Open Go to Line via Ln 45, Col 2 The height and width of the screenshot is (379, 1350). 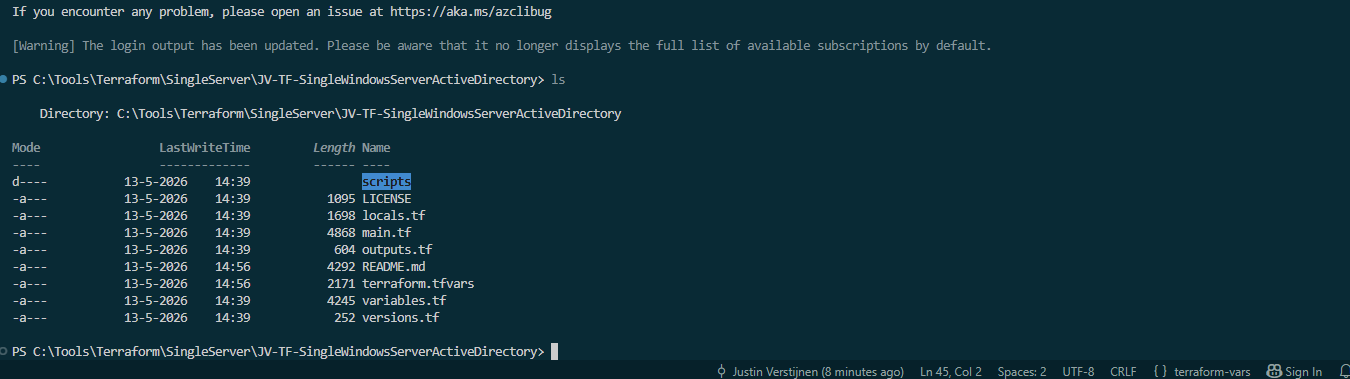tap(950, 371)
